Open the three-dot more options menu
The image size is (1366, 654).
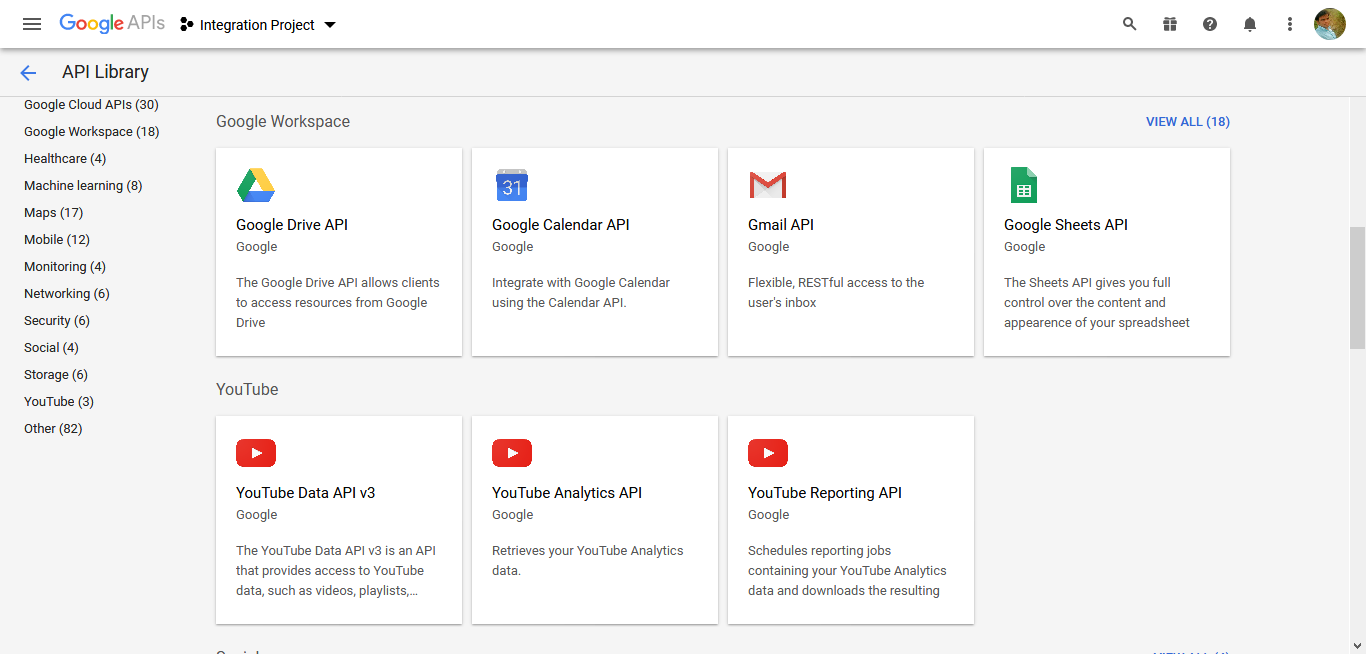pyautogui.click(x=1290, y=24)
